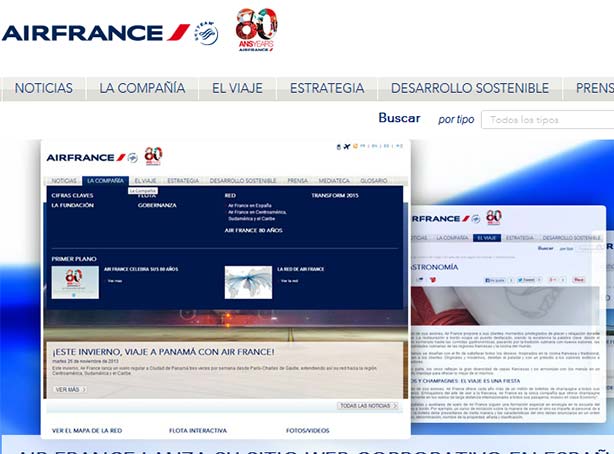
Task: Open AIR FRANCE 80 AÑOS link in preview
Action: point(254,230)
